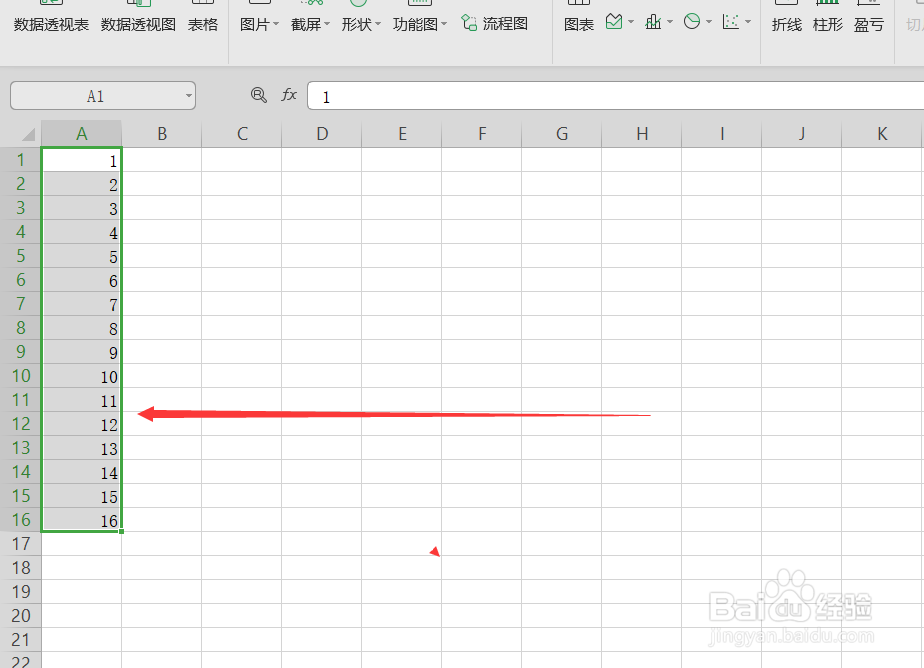Open the 形状 shapes dropdown
The width and height of the screenshot is (924, 668).
coord(361,24)
